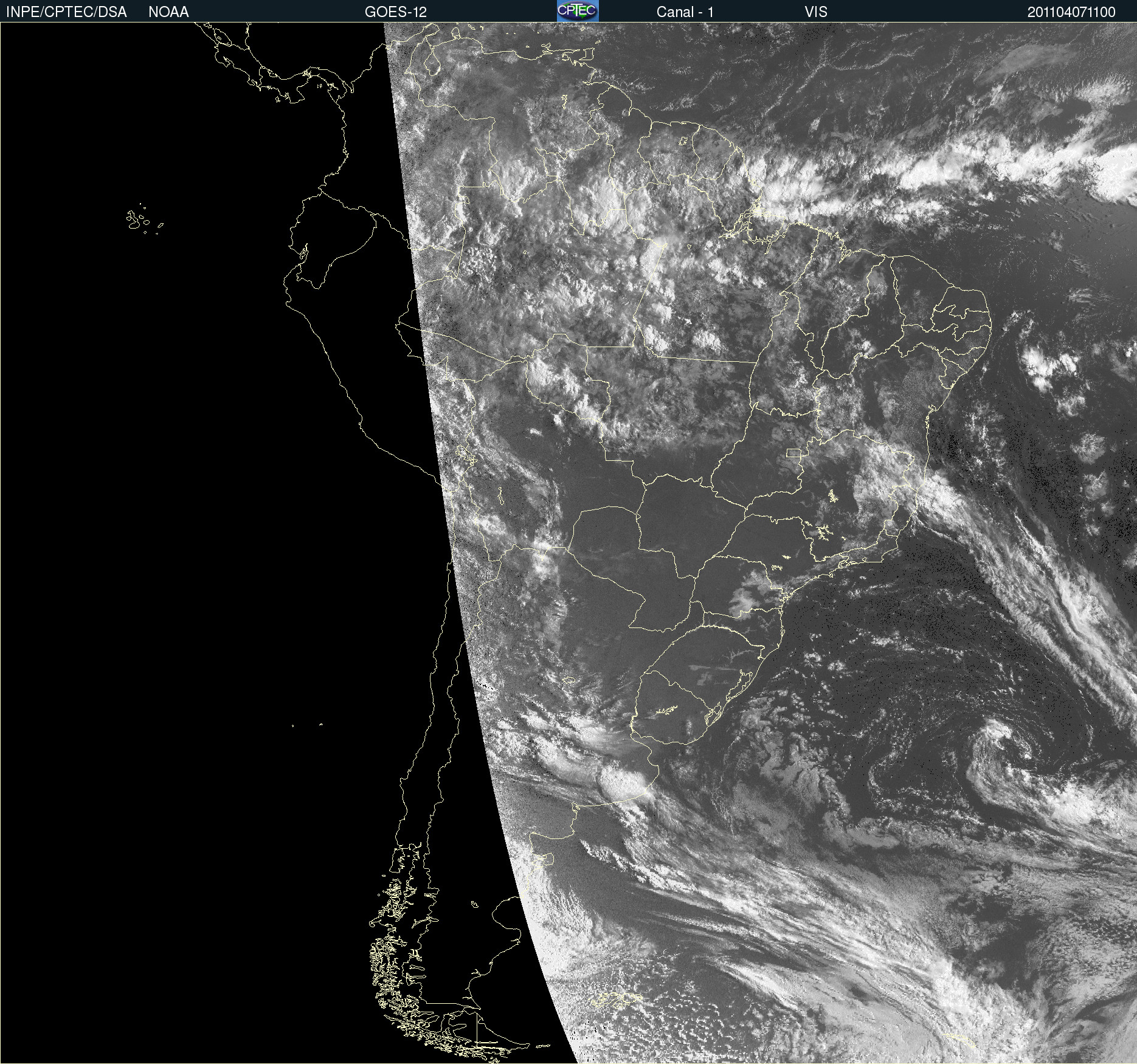
Task: Click the 201104071100 timestamp
Action: tap(1071, 12)
